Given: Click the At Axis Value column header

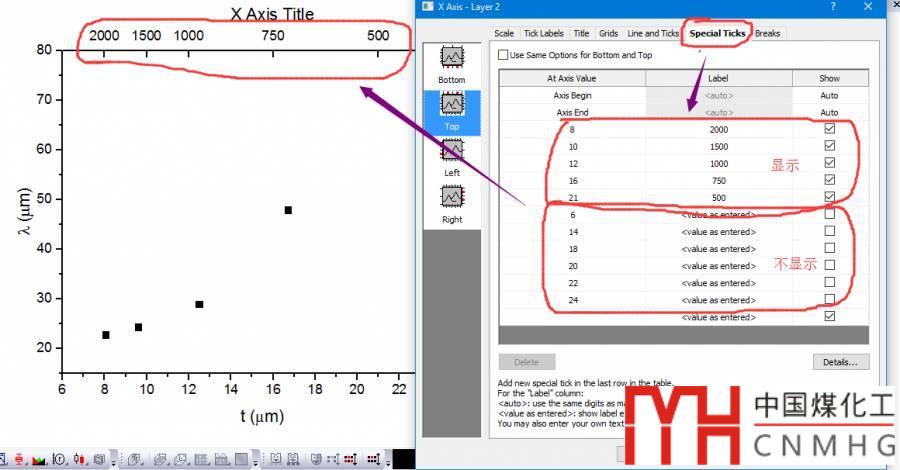Looking at the screenshot, I should 572,78.
